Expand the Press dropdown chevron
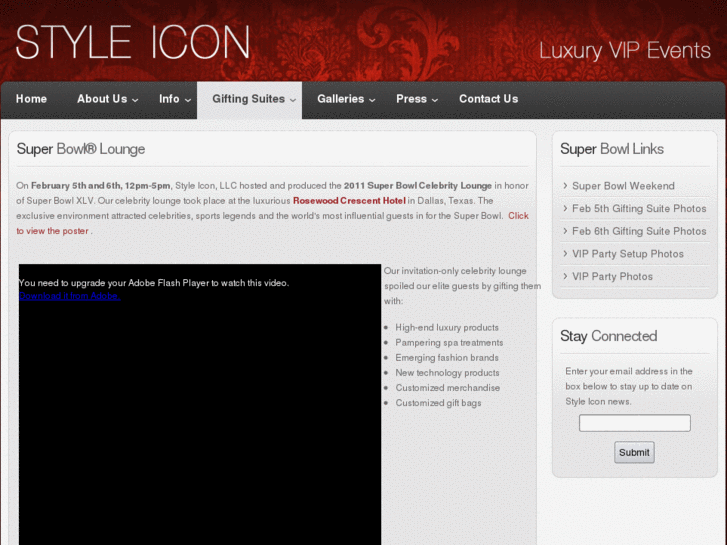Screen dimensions: 727x545 tap(435, 100)
